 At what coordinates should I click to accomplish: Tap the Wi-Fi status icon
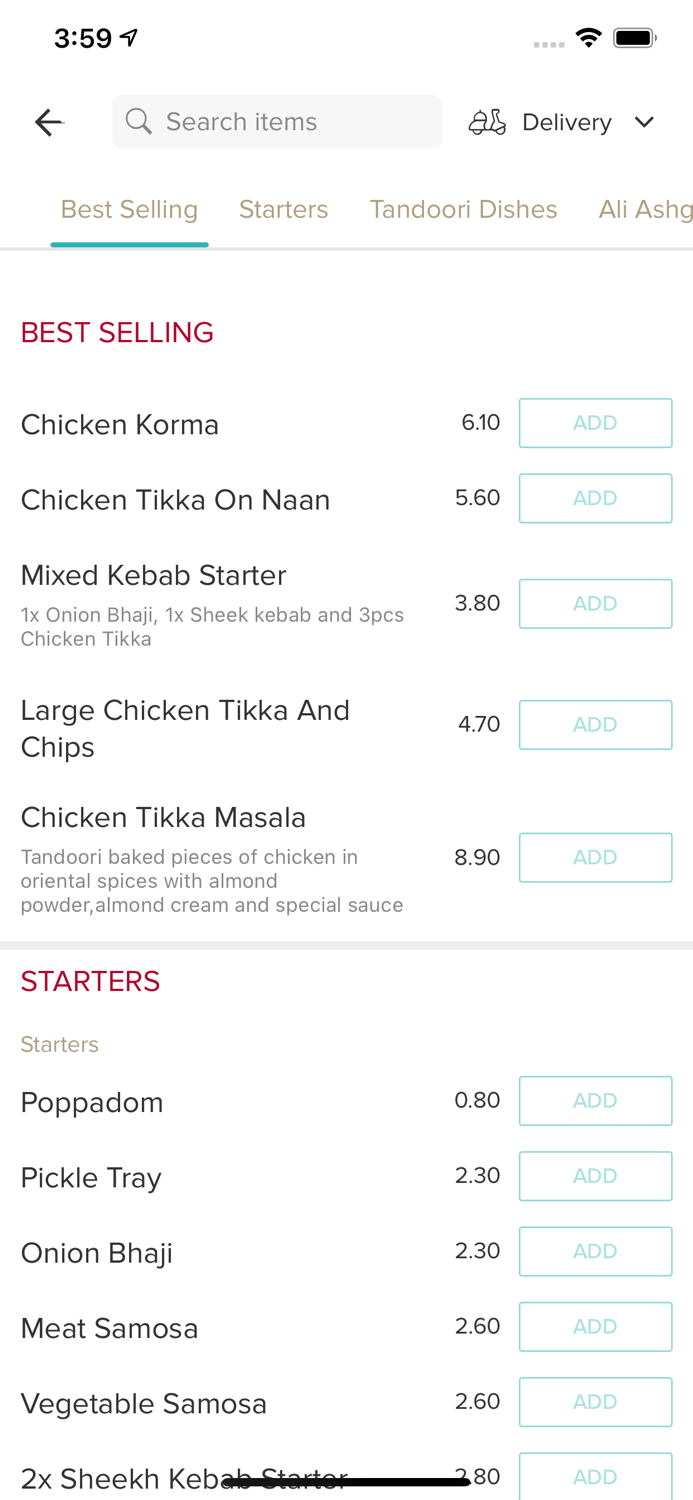588,38
